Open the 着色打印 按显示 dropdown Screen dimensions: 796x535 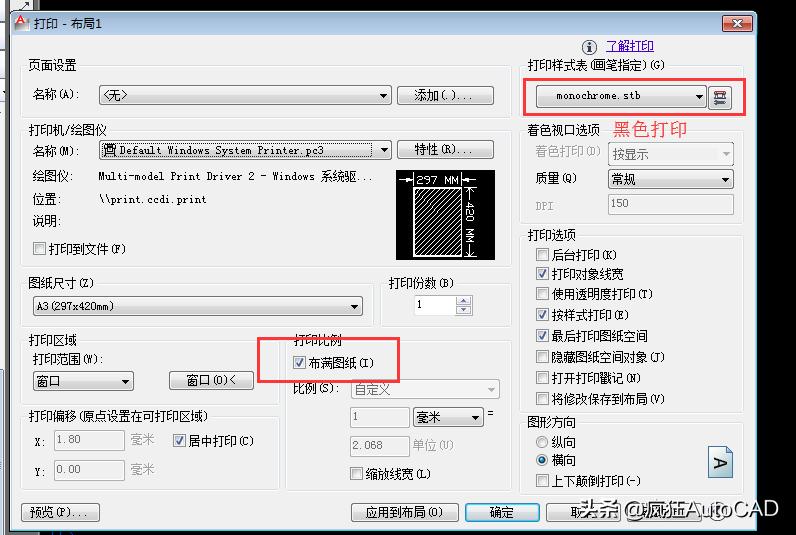coord(671,154)
